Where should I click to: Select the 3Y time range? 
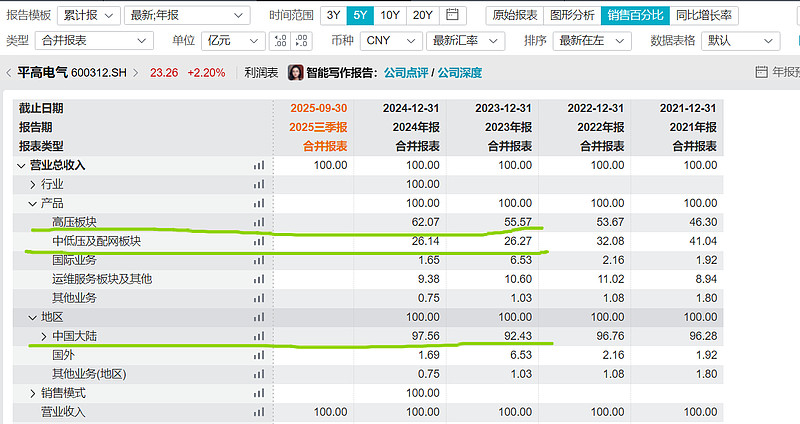pyautogui.click(x=333, y=15)
